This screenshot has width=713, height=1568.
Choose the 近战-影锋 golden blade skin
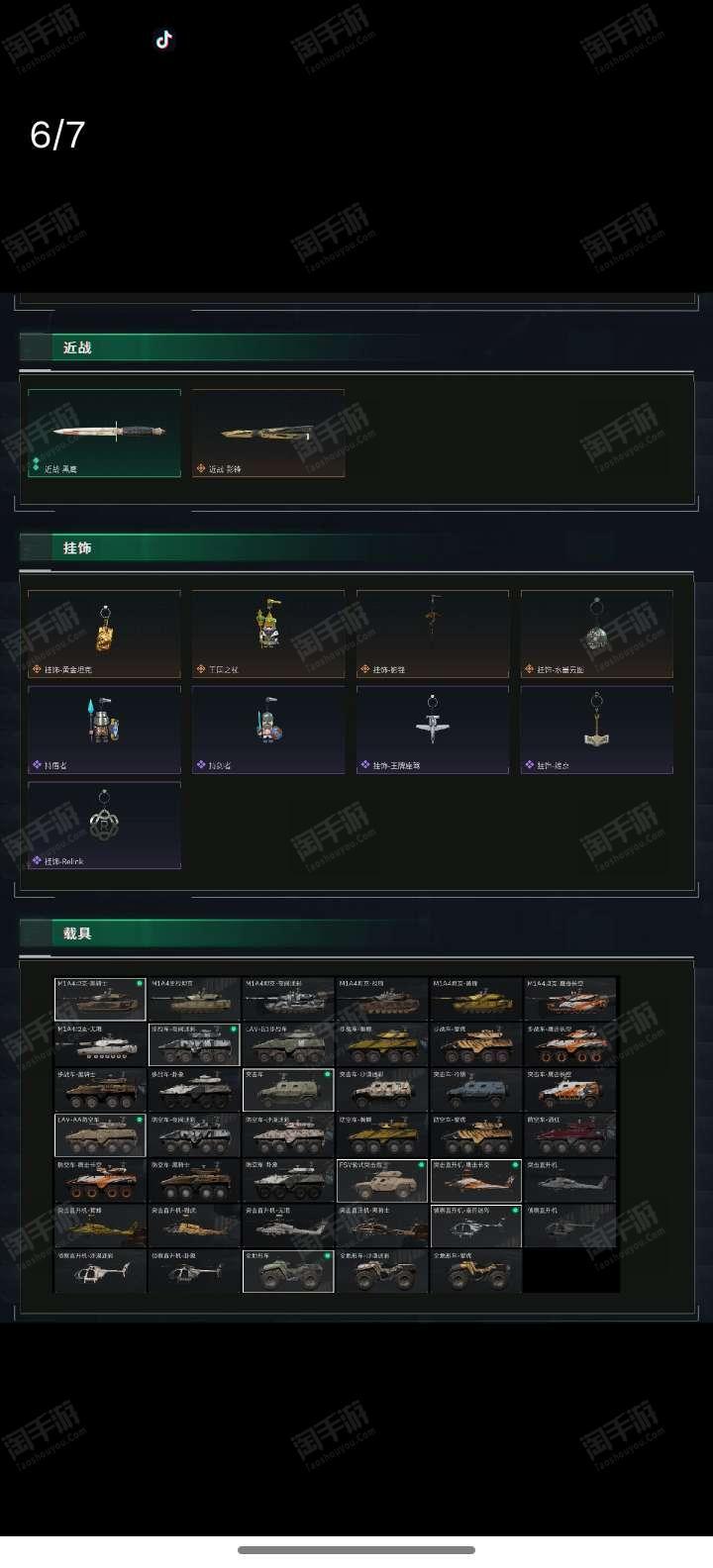tap(268, 433)
